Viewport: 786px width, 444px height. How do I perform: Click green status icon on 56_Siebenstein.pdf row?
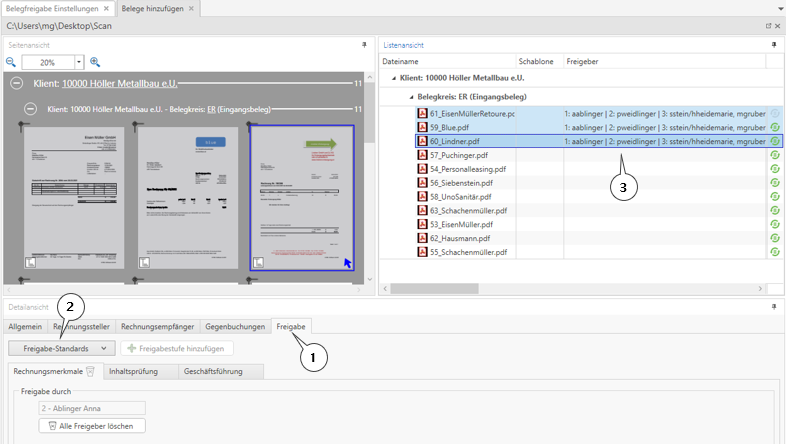[x=775, y=183]
